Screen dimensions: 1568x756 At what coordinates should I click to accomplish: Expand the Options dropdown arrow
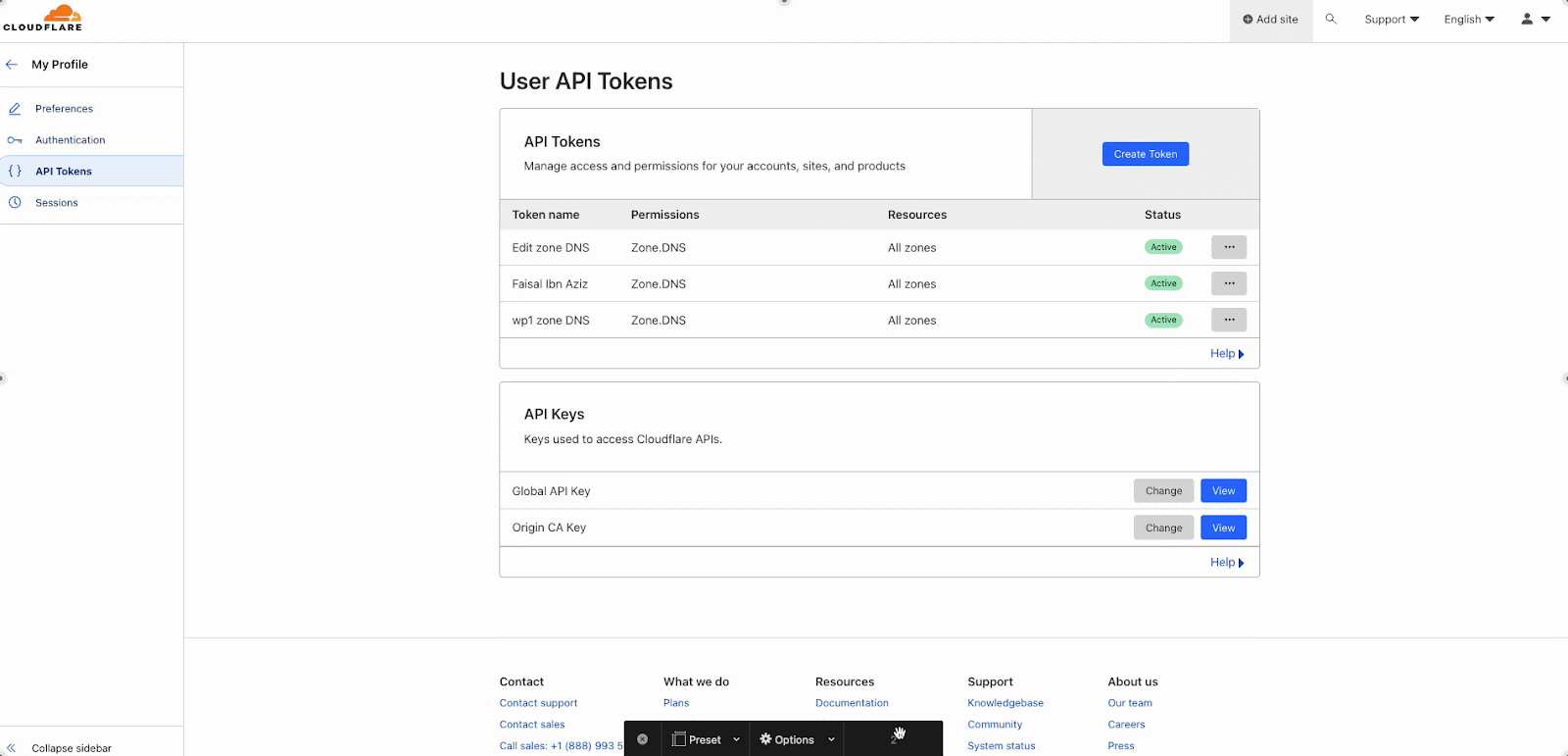[x=831, y=739]
